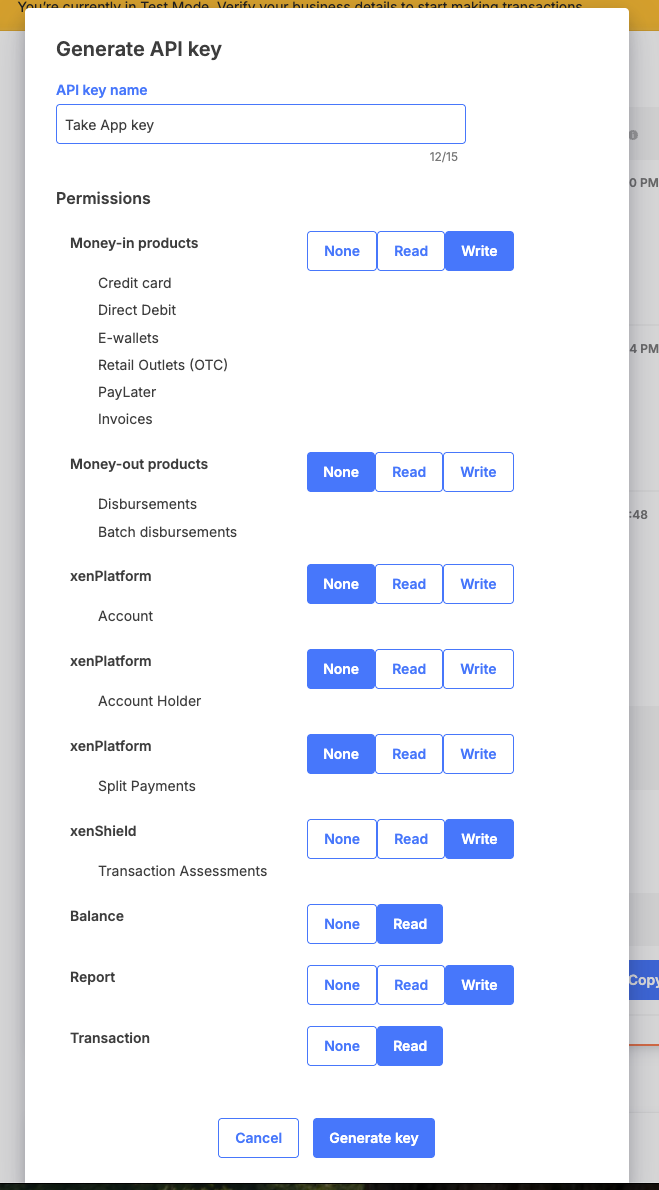
Task: Focus the API key name field
Action: (x=260, y=124)
